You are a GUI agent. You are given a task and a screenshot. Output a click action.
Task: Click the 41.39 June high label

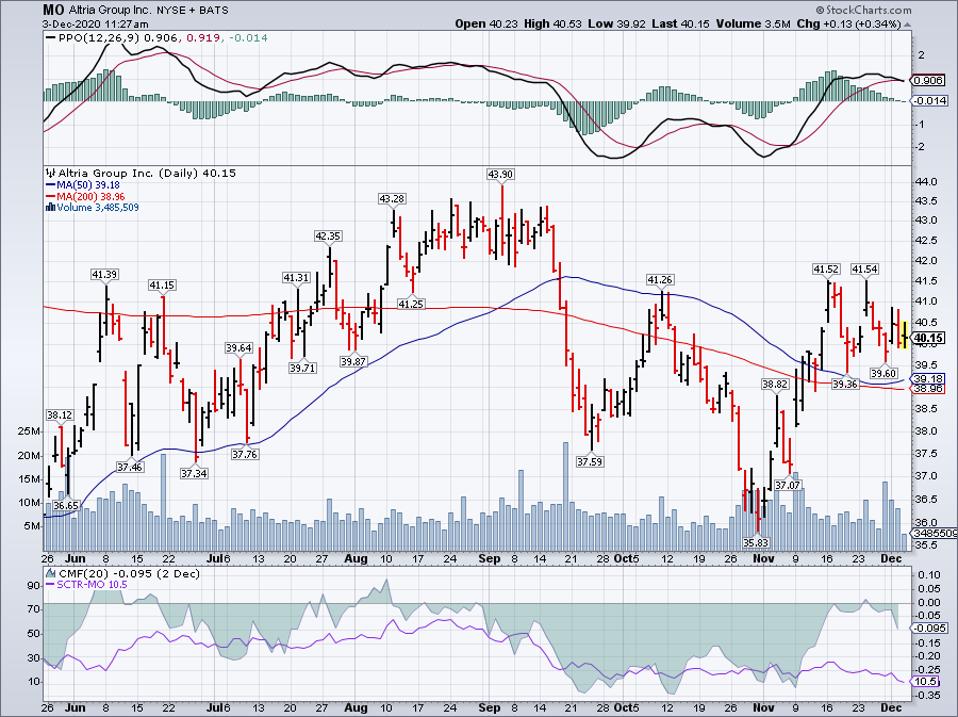pos(104,274)
